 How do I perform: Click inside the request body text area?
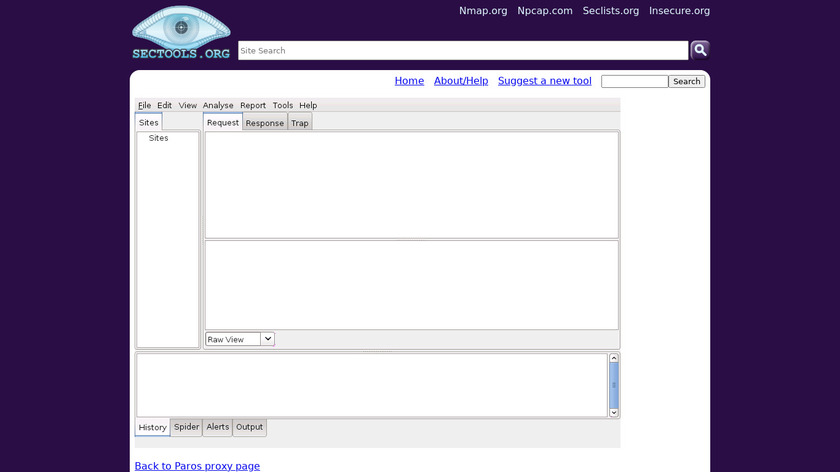[x=411, y=285]
